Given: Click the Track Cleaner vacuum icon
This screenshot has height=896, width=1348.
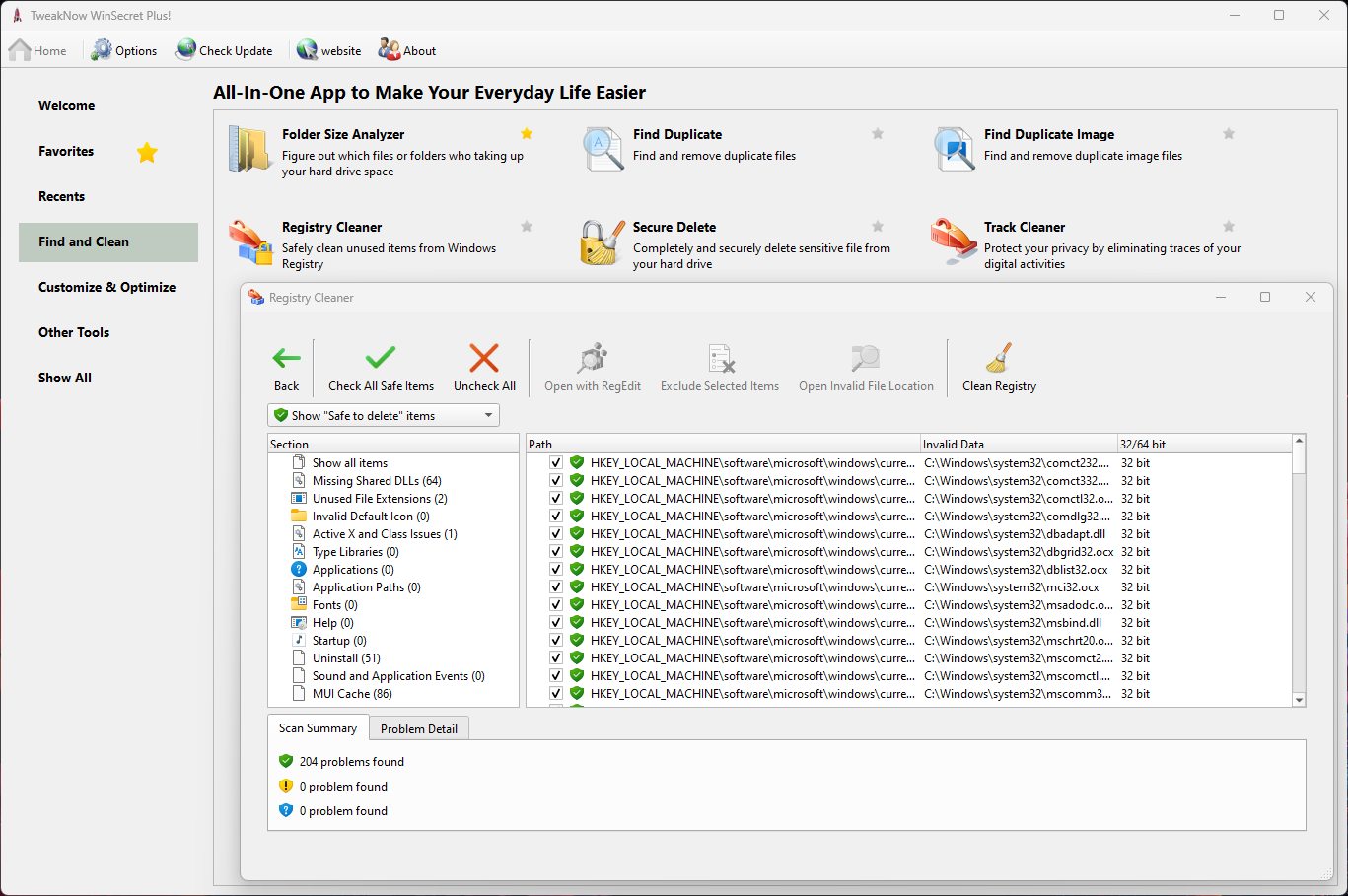Looking at the screenshot, I should coord(954,242).
